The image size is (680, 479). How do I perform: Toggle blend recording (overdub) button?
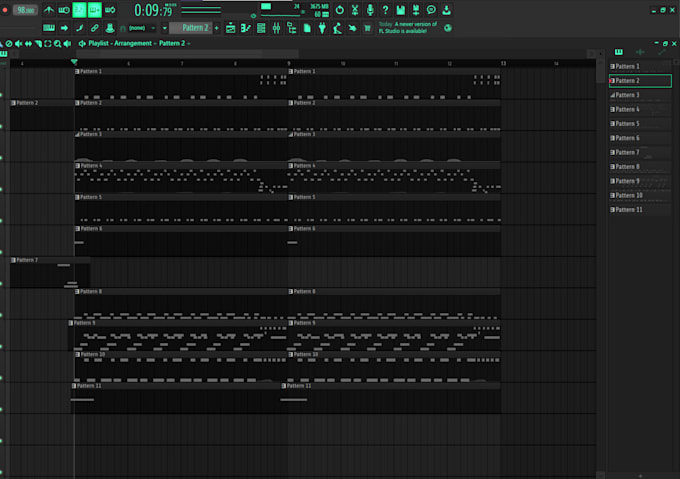(x=95, y=10)
